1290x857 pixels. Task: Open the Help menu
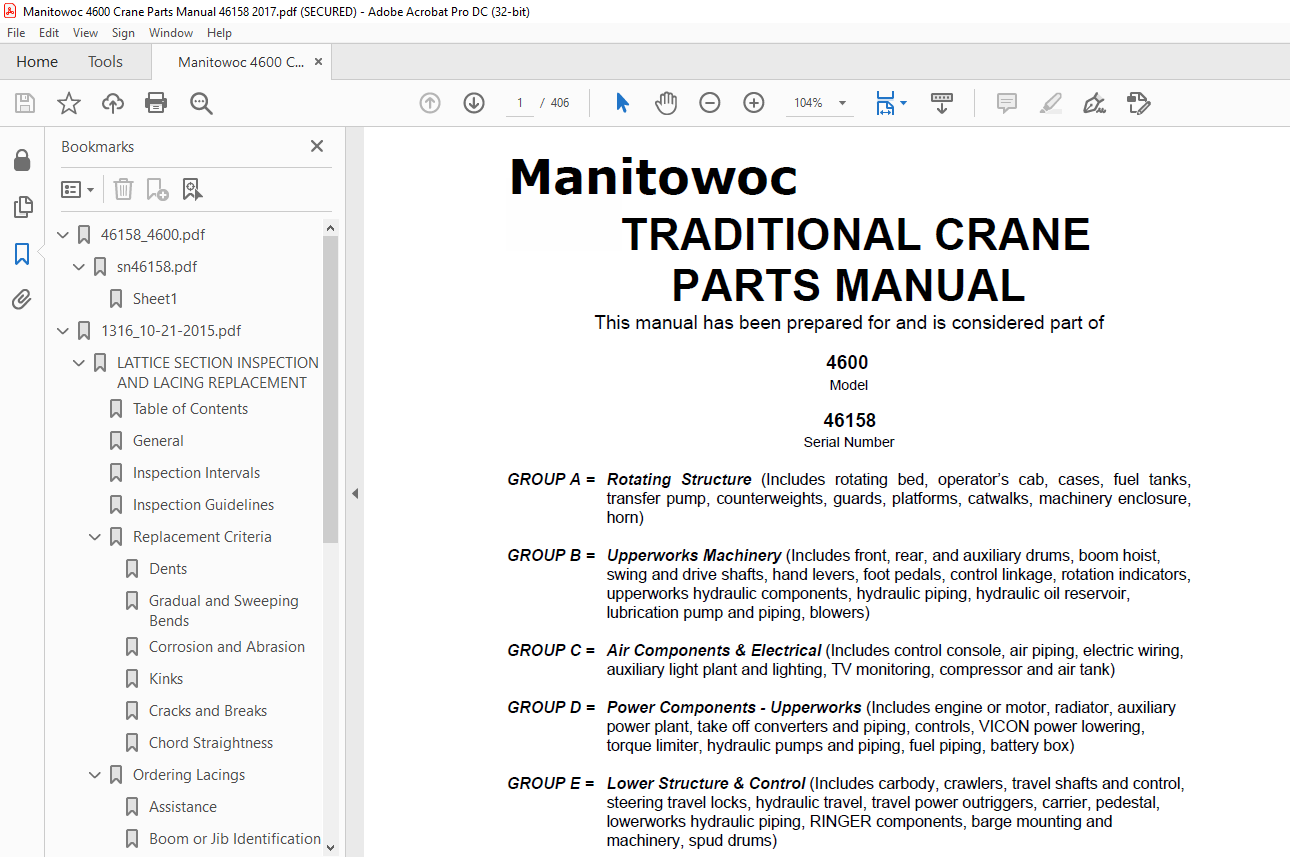point(219,33)
